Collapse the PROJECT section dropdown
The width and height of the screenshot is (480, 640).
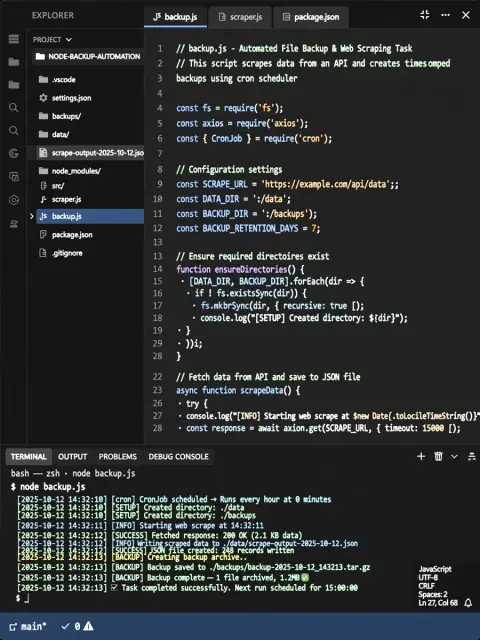pyautogui.click(x=52, y=40)
